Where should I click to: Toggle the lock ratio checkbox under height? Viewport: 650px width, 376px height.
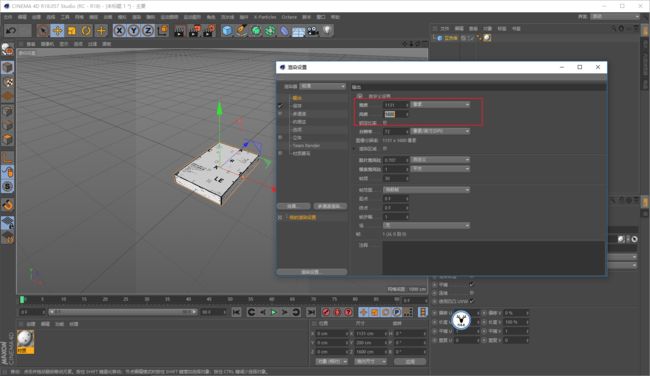[x=385, y=123]
